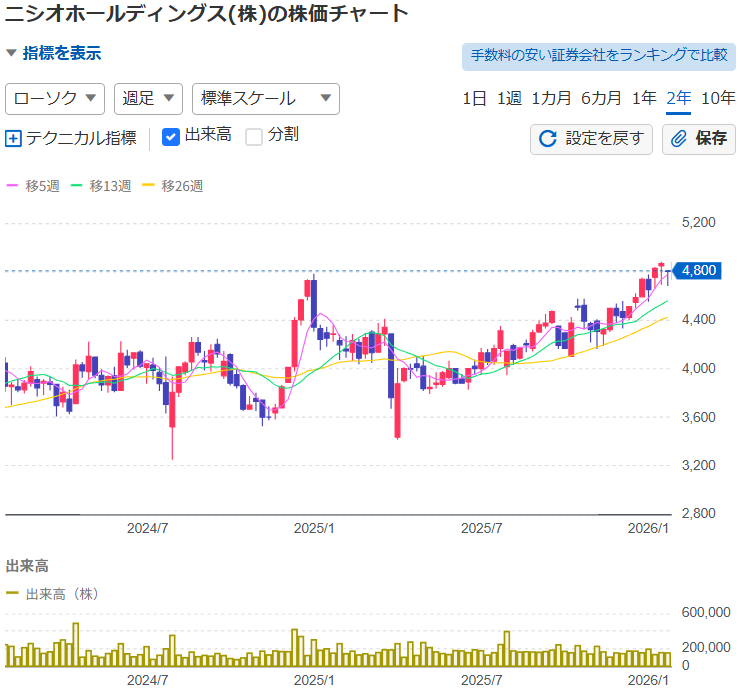Click the 移13週 green legend marker
744x691 pixels.
click(78, 186)
